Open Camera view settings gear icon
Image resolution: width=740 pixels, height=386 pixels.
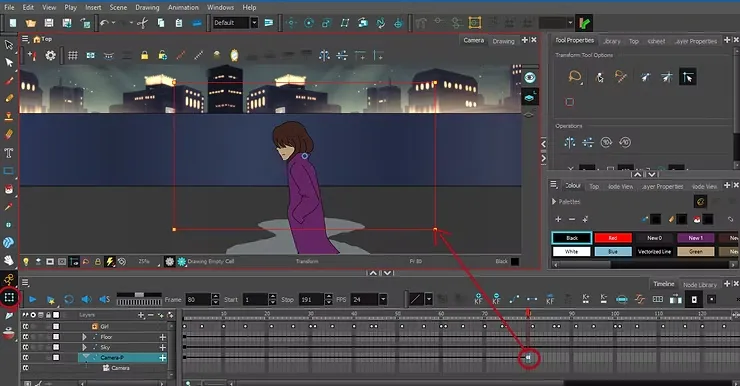click(50, 56)
